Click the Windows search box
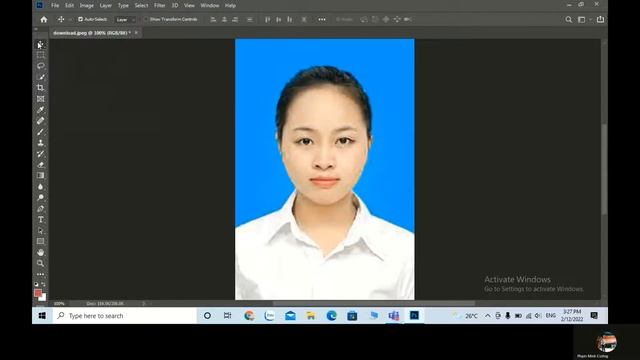Screen dimensions: 640x360 (x=124, y=316)
